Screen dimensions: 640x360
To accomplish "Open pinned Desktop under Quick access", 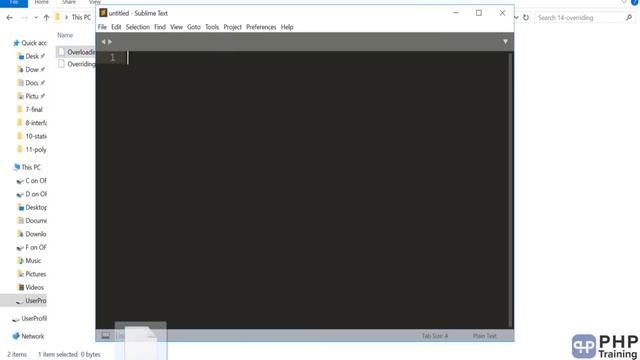I will pos(31,56).
